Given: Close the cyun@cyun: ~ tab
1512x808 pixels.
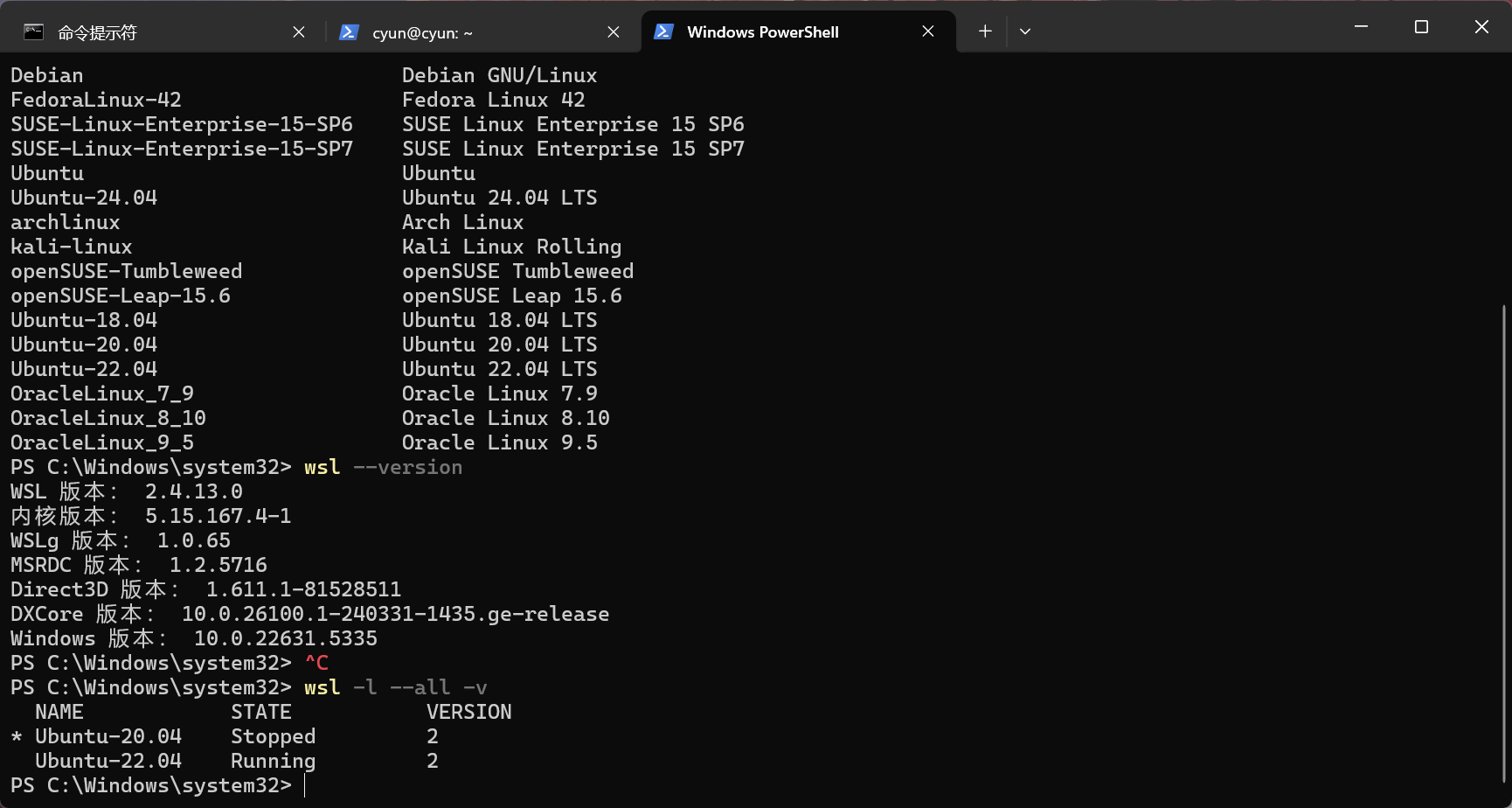Looking at the screenshot, I should click(x=614, y=32).
